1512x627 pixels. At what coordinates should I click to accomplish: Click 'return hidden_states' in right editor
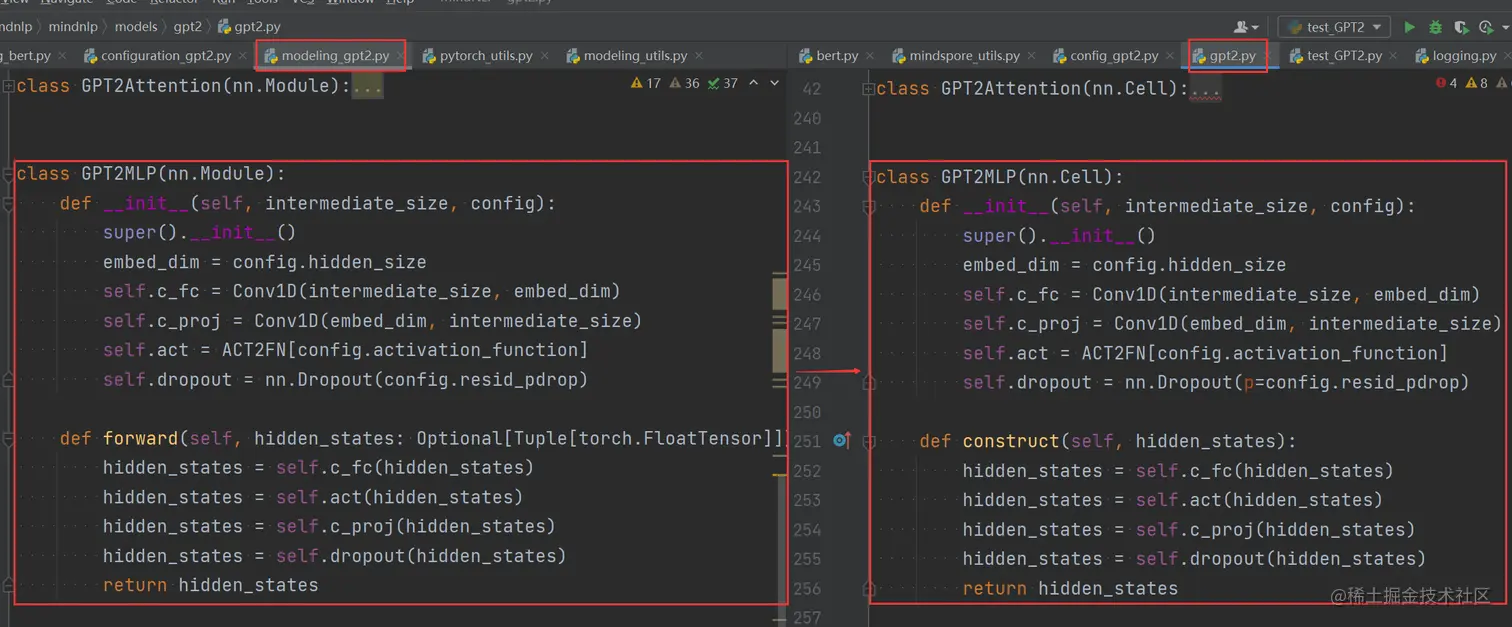point(1070,588)
